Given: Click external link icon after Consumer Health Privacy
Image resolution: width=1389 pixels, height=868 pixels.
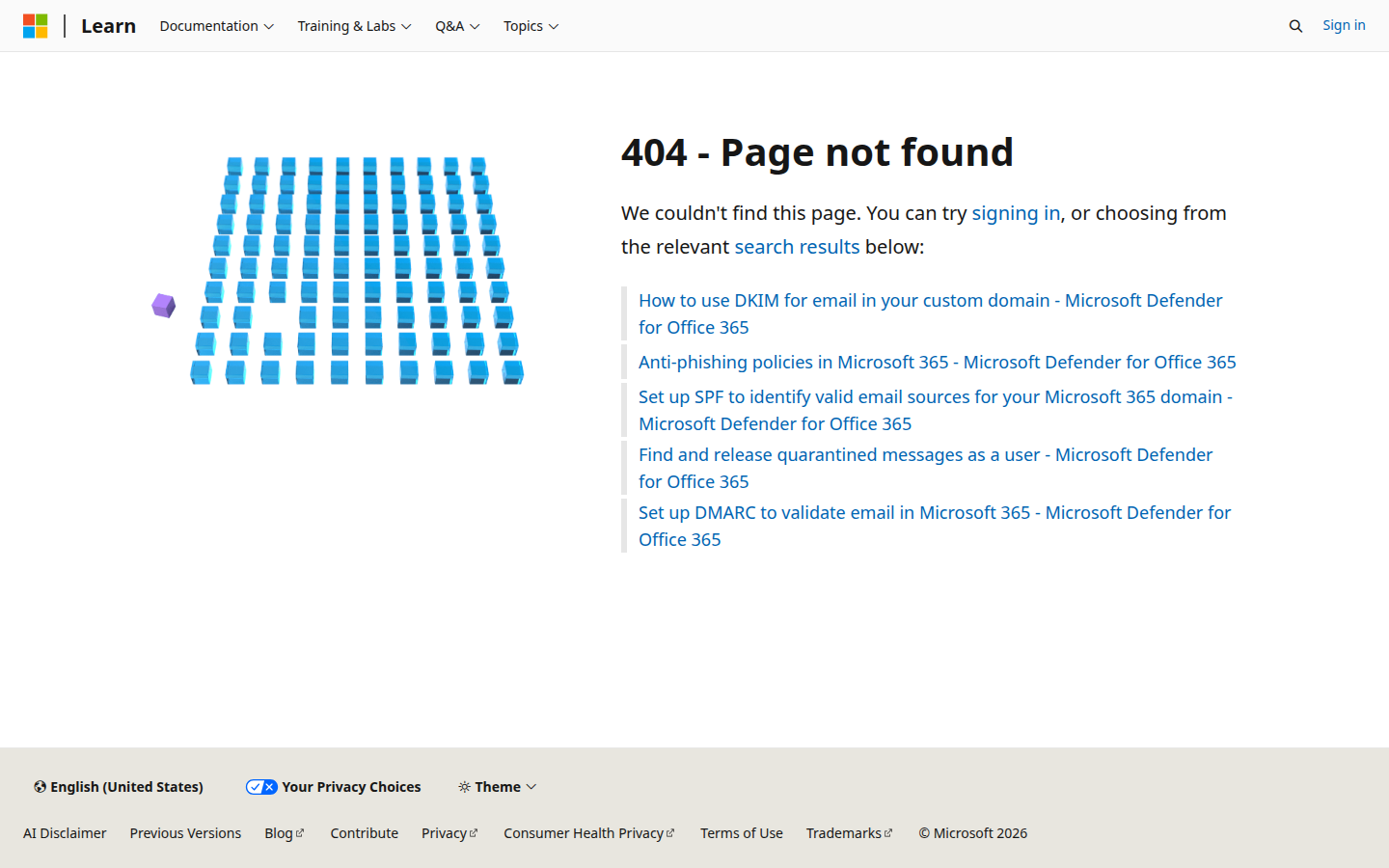Looking at the screenshot, I should tap(670, 832).
